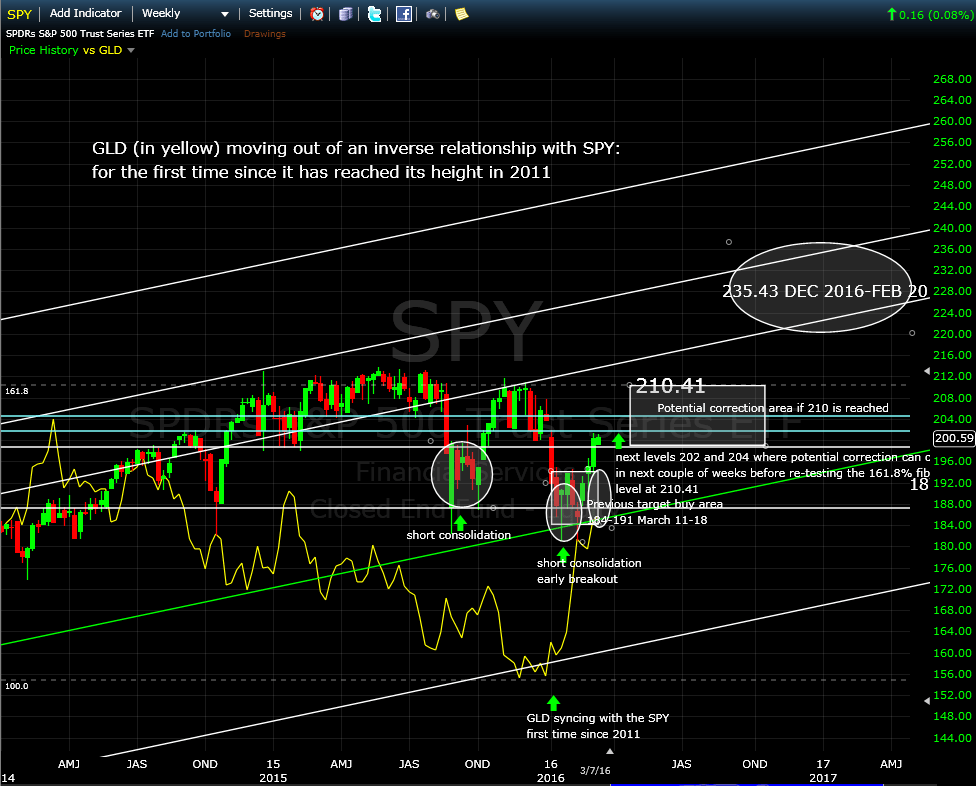Click the 'Potential correction area if 210 is reached' note
Viewport: 976px width, 786px height.
click(772, 408)
